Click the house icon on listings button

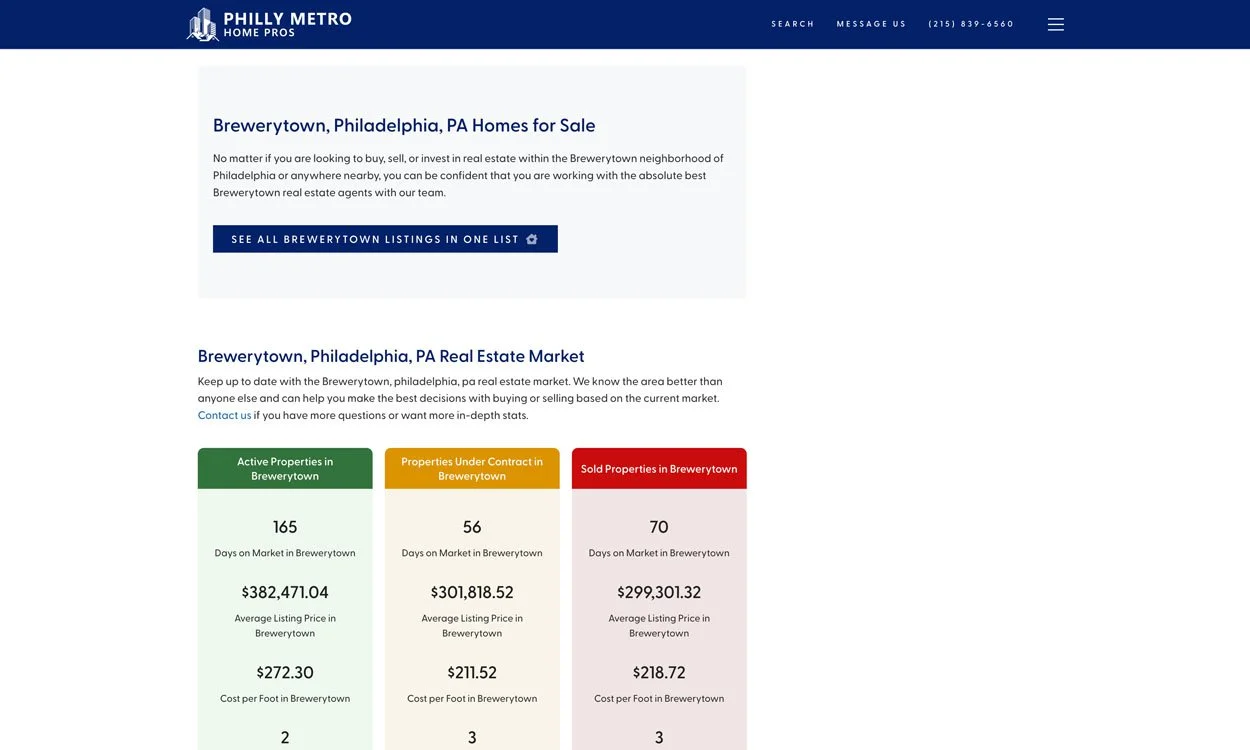click(532, 239)
